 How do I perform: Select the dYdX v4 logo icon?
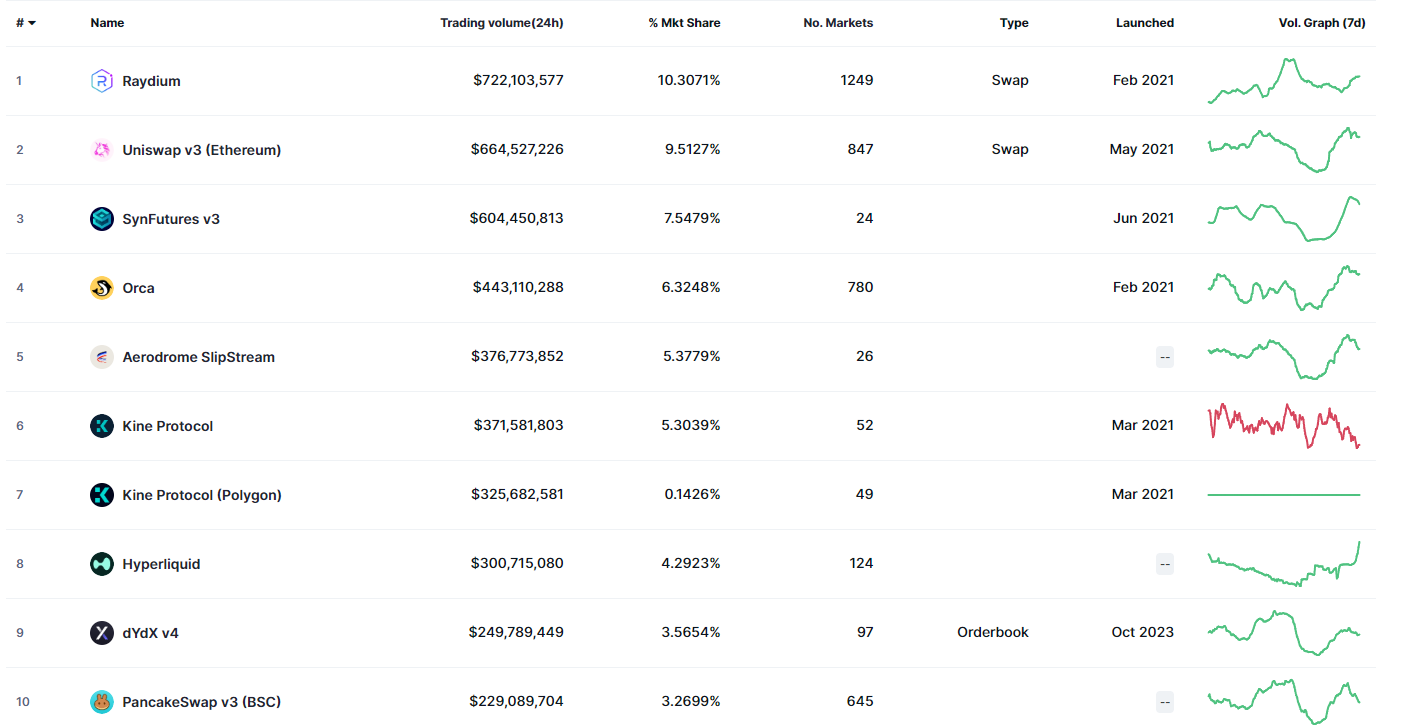pos(102,633)
